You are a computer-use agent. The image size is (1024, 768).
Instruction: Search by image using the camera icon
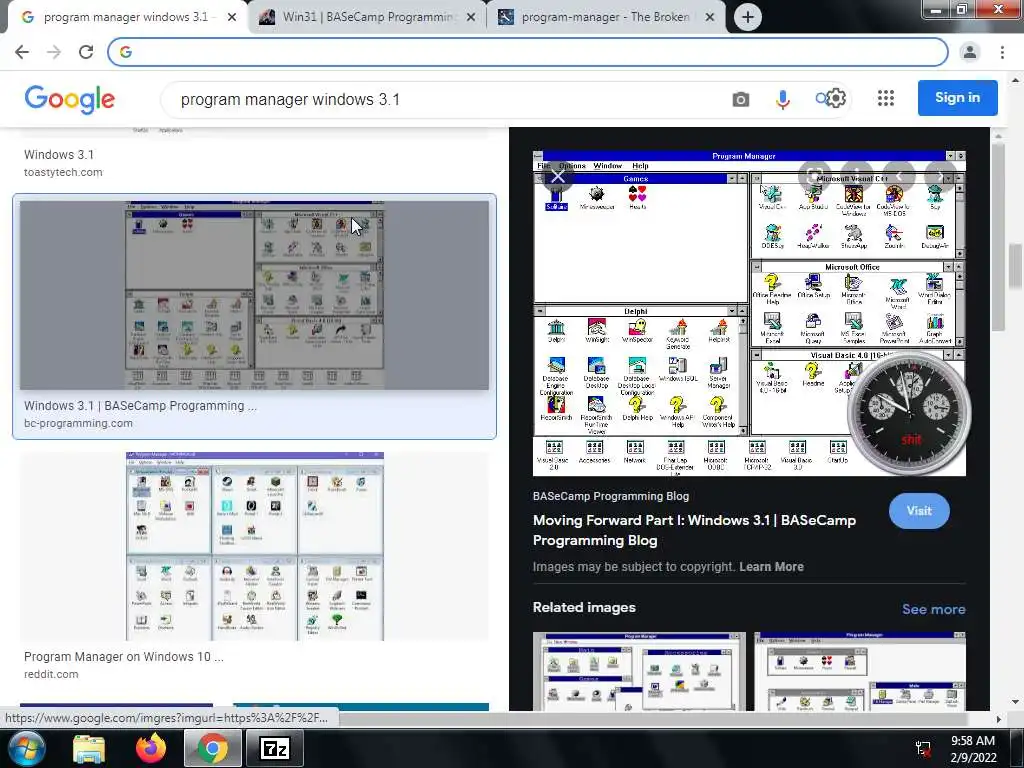pyautogui.click(x=741, y=99)
